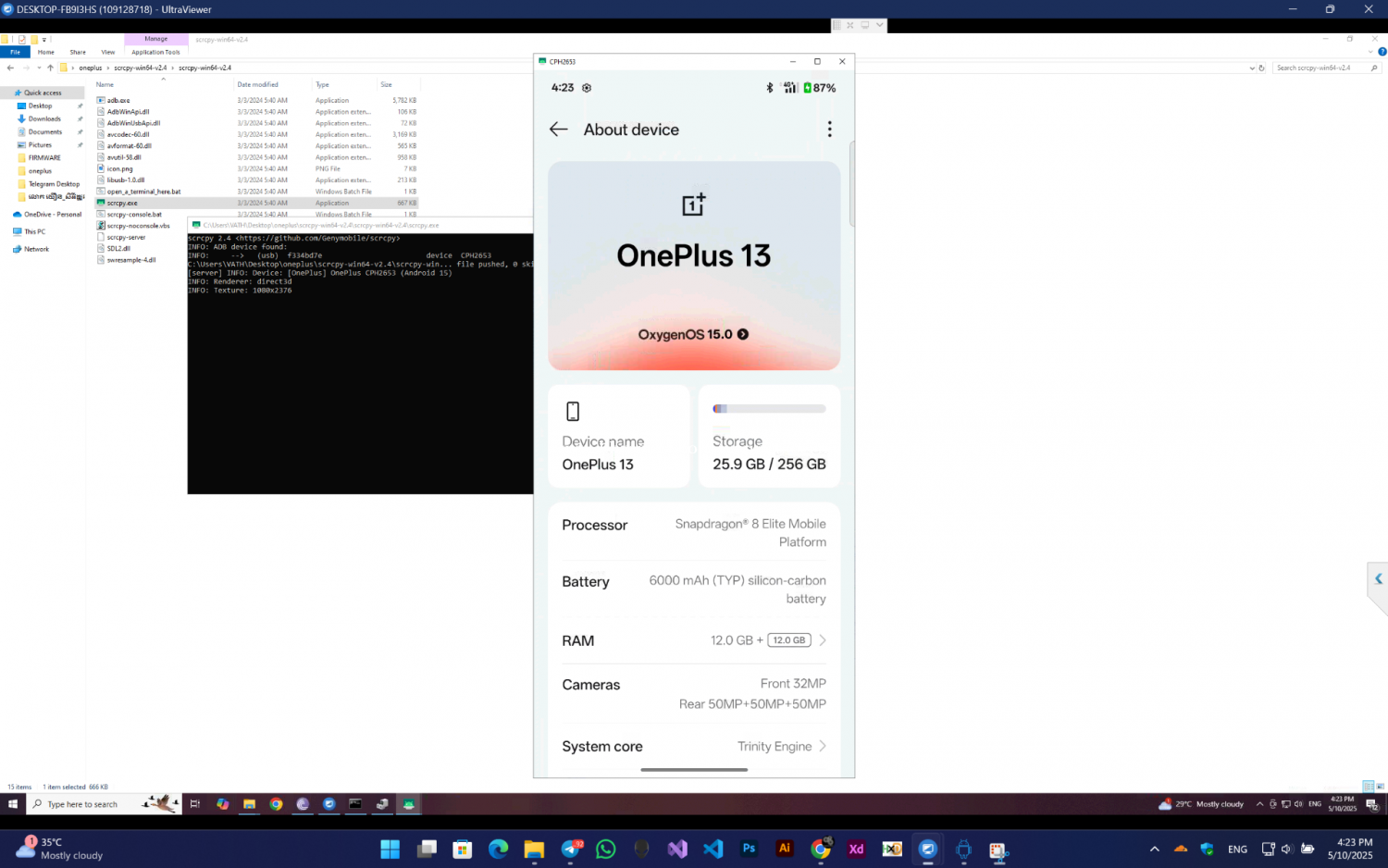Click Explorer back navigation arrow
1388x868 pixels.
pos(10,68)
